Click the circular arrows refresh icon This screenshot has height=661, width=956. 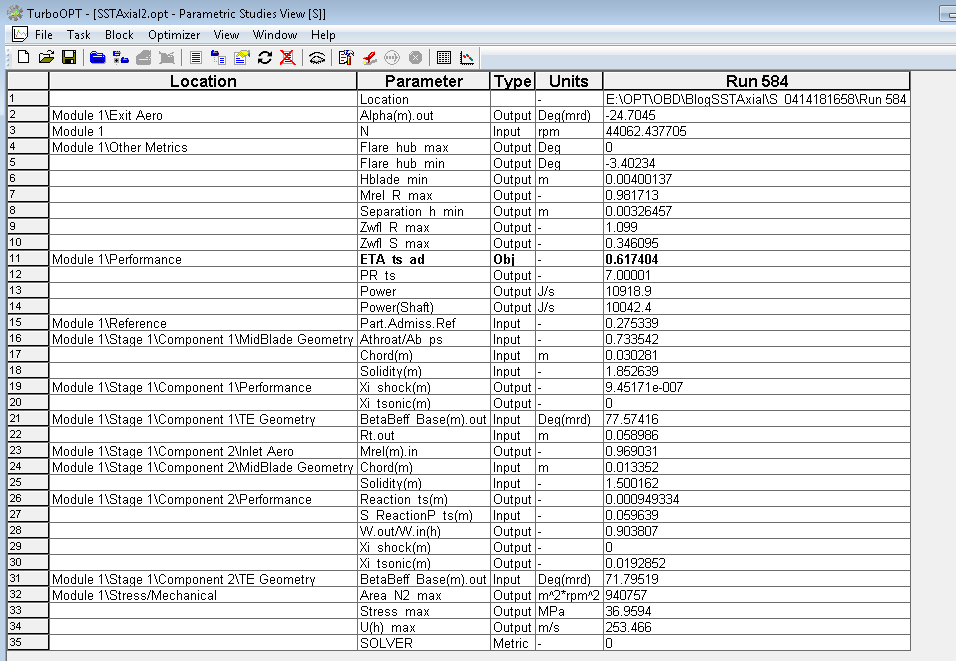pyautogui.click(x=265, y=58)
